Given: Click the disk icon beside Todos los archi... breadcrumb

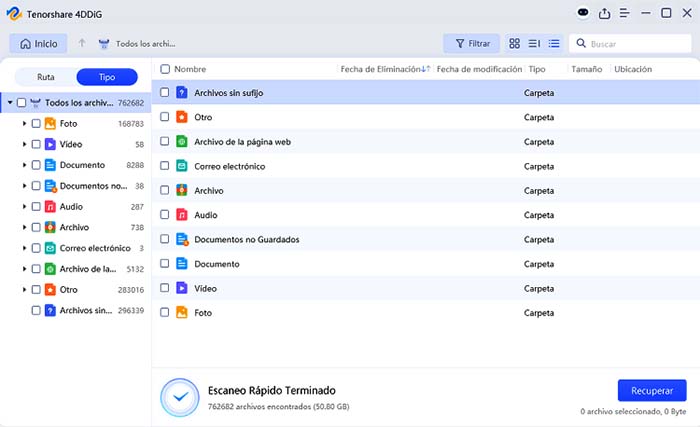Looking at the screenshot, I should [x=104, y=44].
